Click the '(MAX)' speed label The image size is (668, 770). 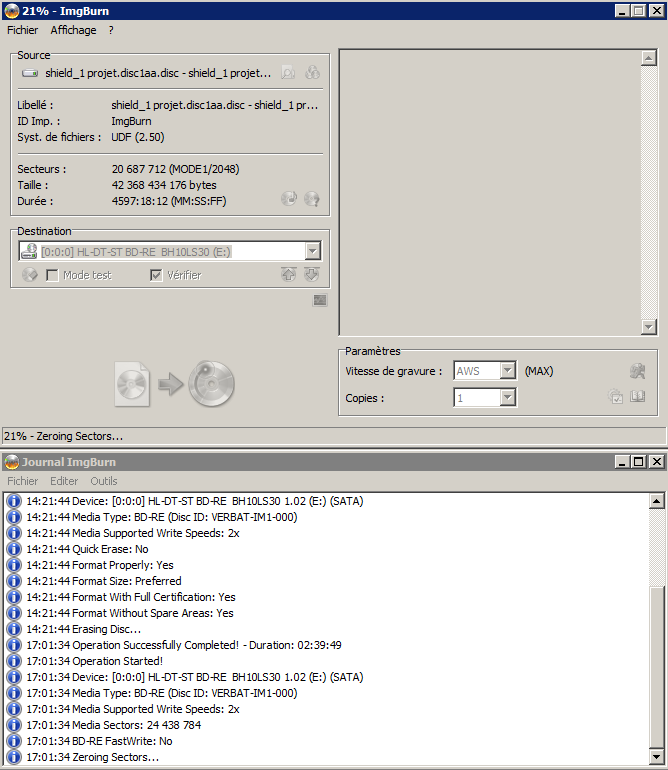coord(539,371)
